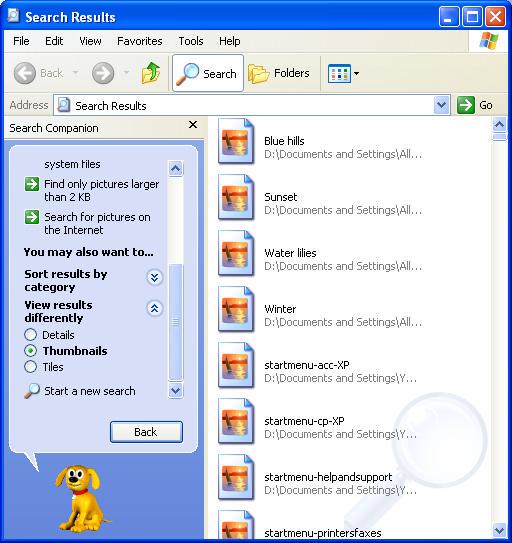The width and height of the screenshot is (512, 543).
Task: Click the startmenu-acc-XP file name
Action: 307,365
